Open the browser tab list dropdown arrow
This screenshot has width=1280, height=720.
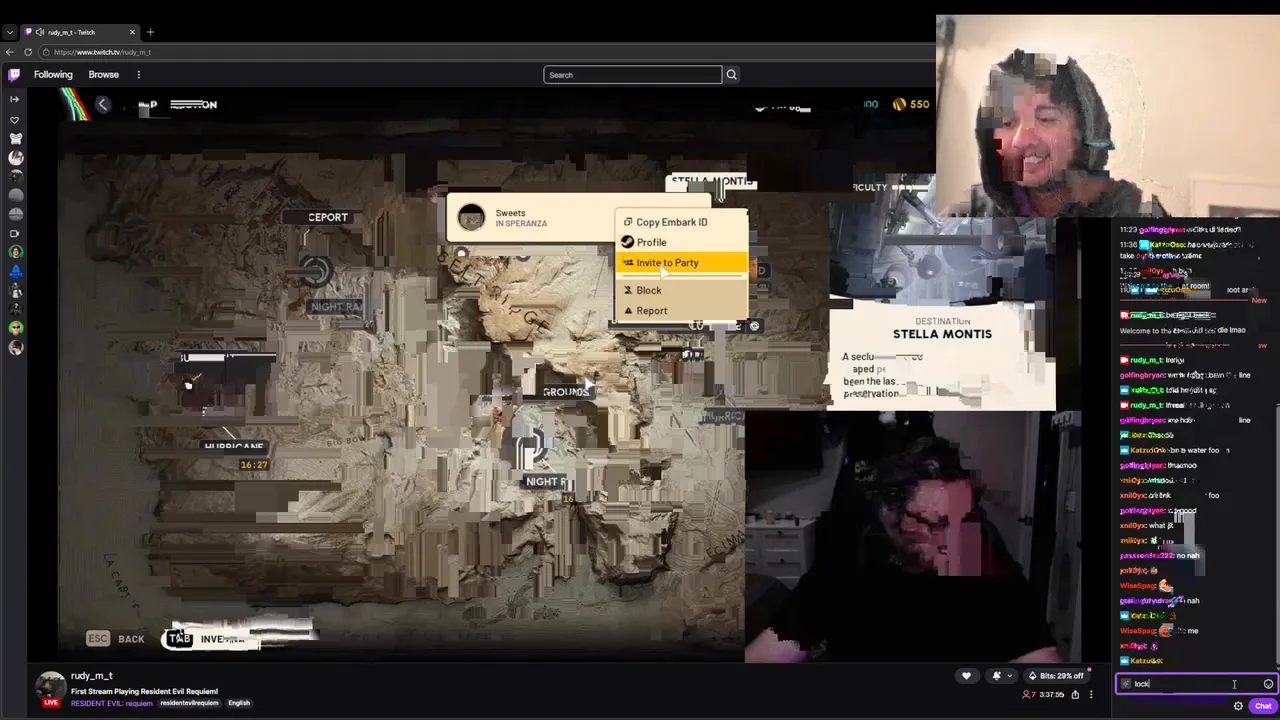tap(10, 32)
